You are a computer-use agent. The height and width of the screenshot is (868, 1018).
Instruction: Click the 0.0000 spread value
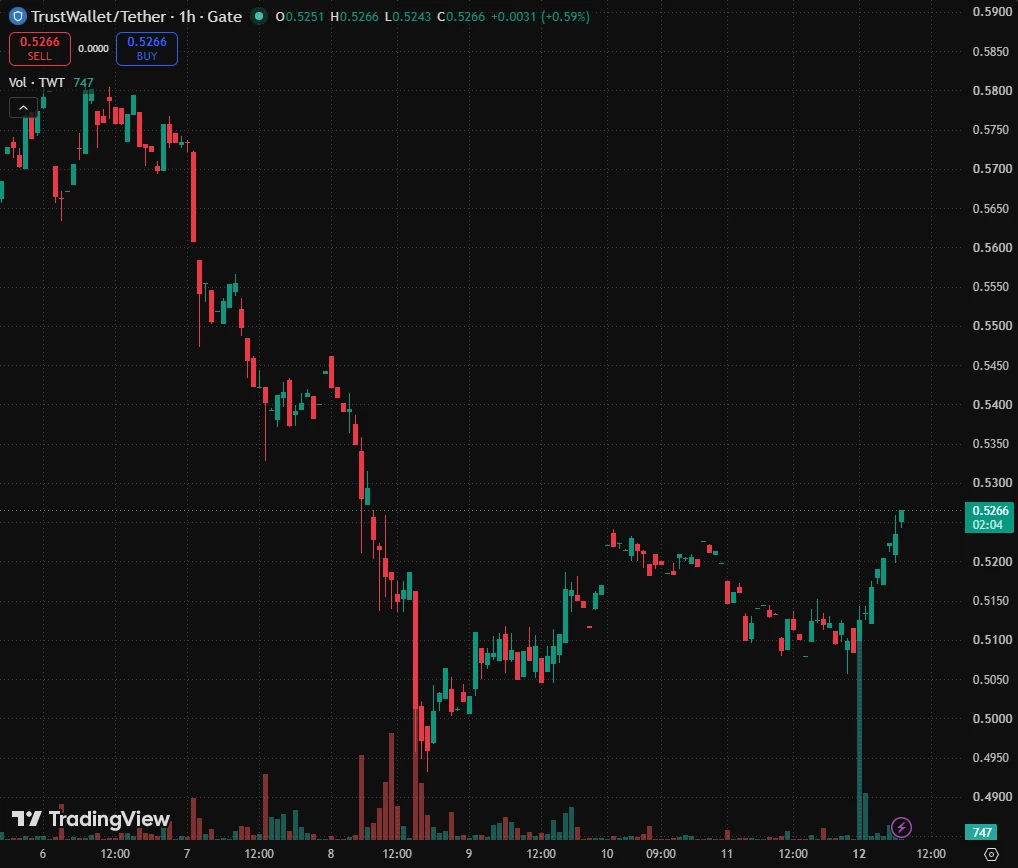click(93, 49)
